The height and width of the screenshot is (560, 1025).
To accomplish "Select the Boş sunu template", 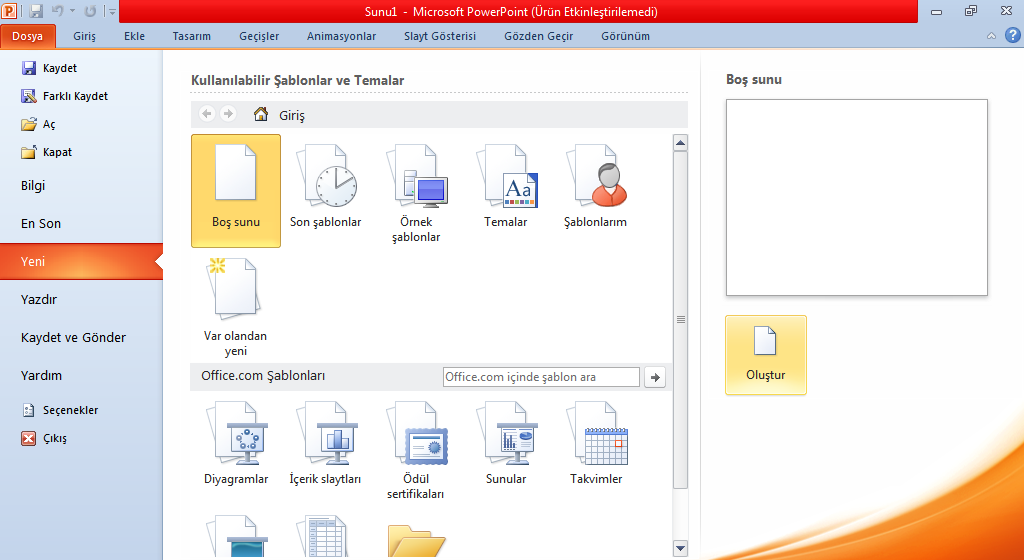I will pyautogui.click(x=236, y=191).
